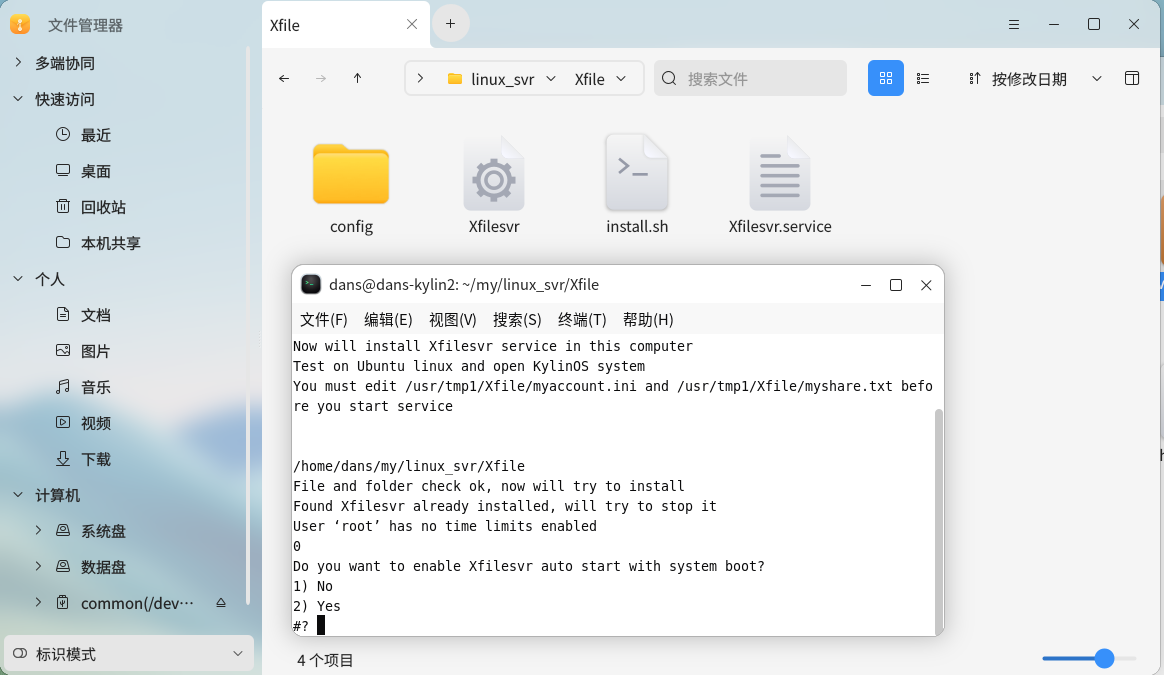
Task: Expand the 多端协同 sidebar section
Action: (x=18, y=63)
